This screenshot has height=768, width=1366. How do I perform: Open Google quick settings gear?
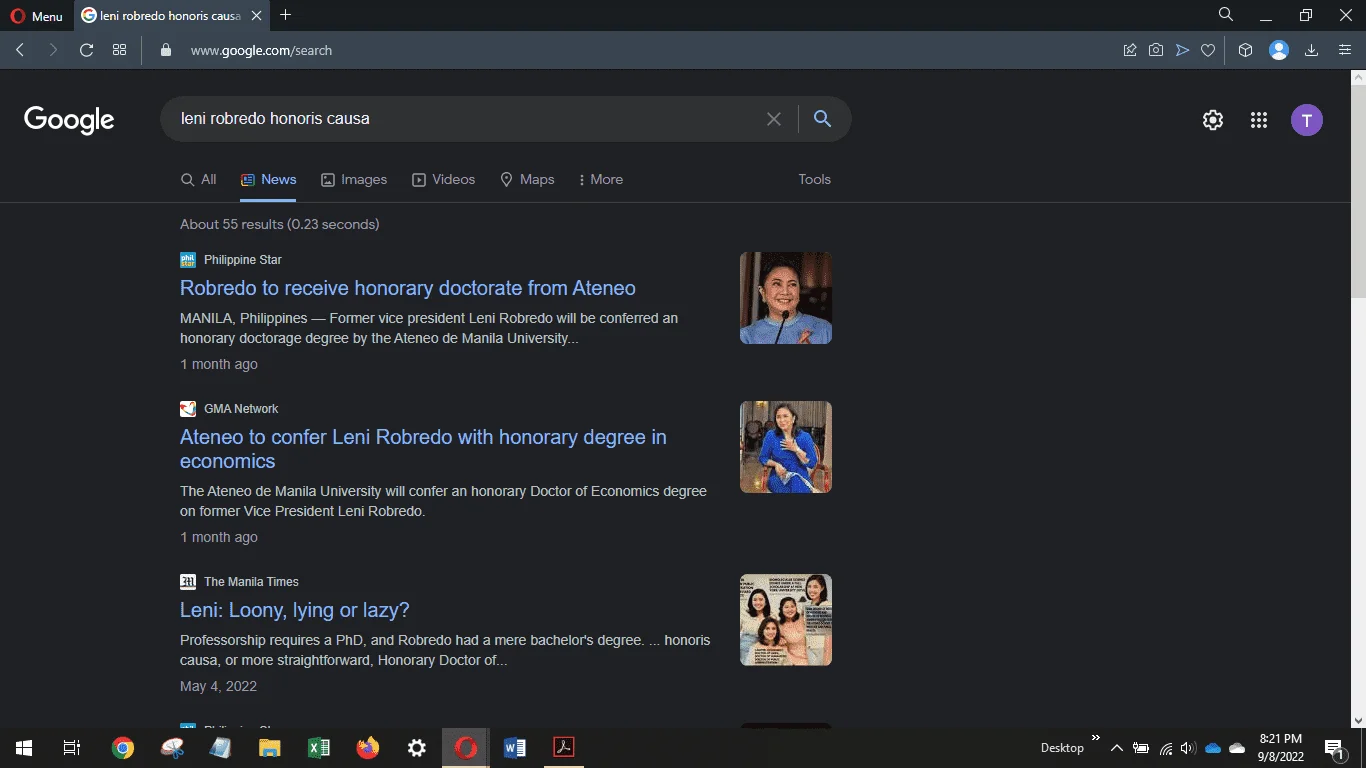(x=1213, y=120)
